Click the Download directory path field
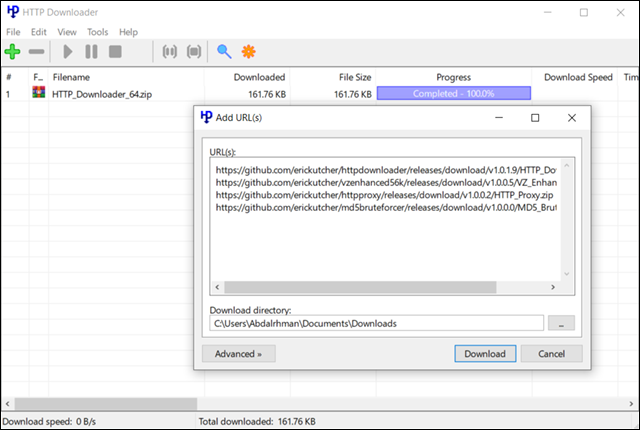 376,323
